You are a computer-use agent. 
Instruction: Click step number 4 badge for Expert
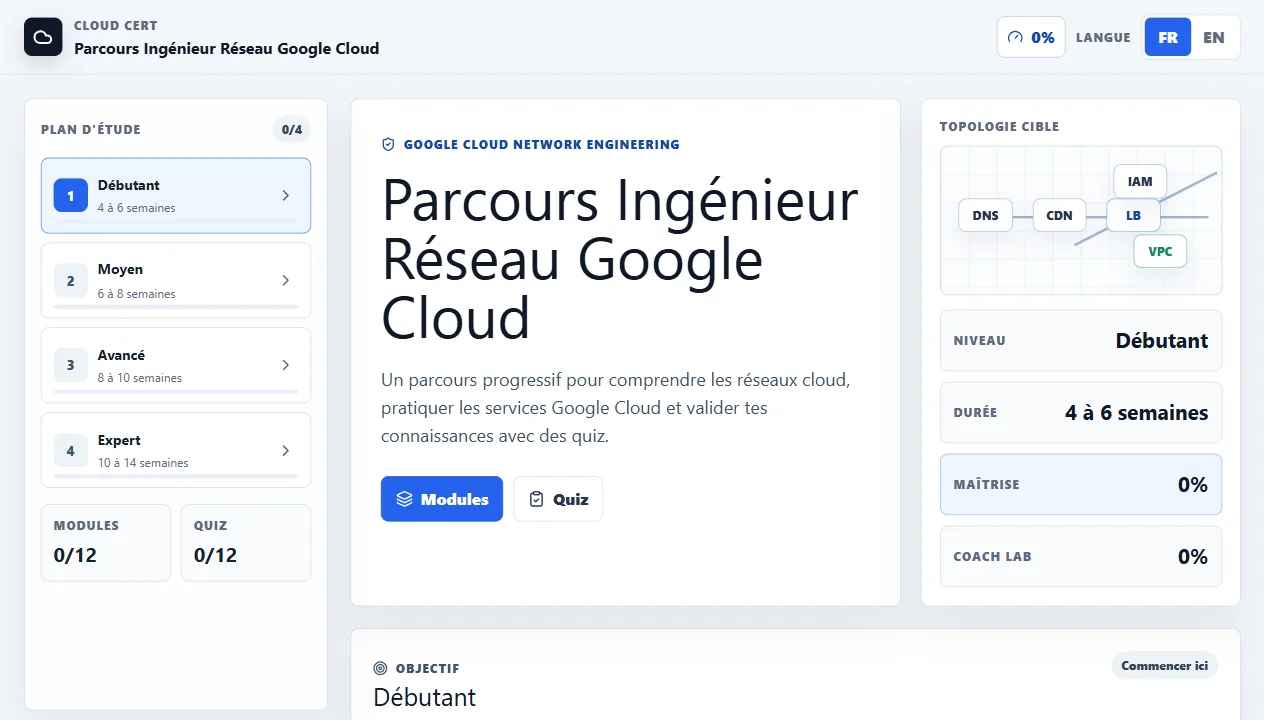click(x=70, y=450)
